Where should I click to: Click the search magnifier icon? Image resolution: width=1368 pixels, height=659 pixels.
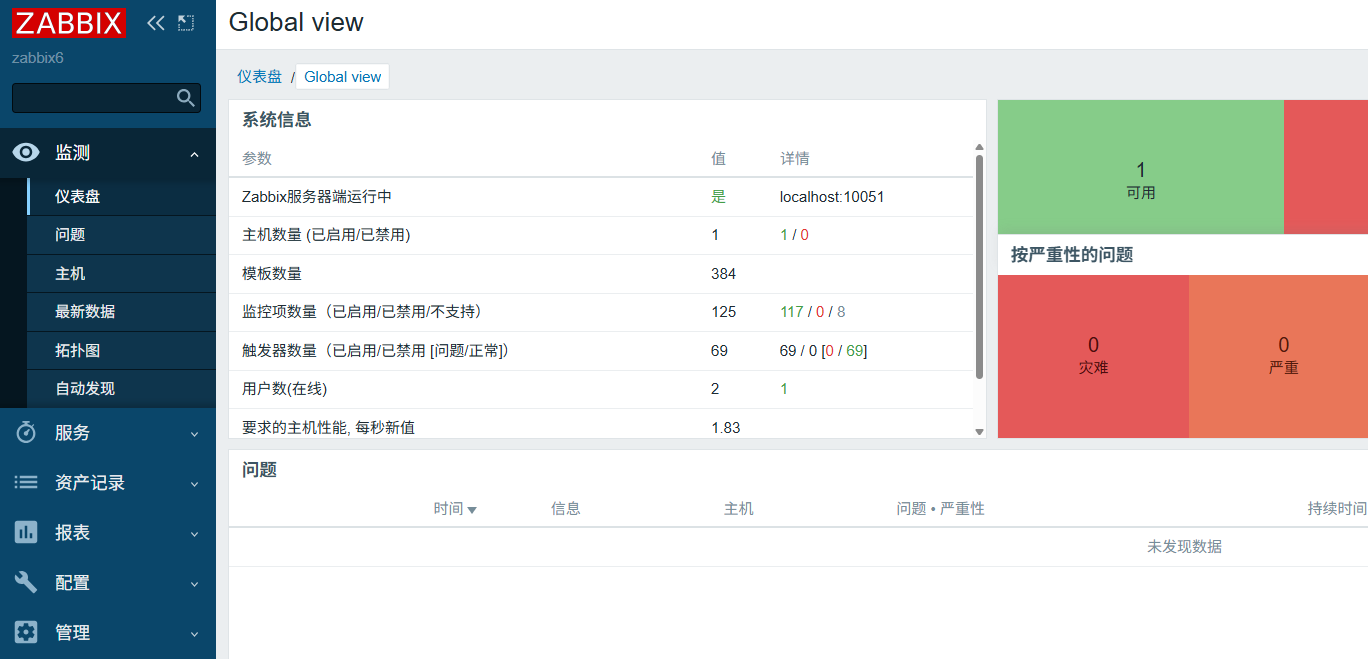(x=185, y=98)
